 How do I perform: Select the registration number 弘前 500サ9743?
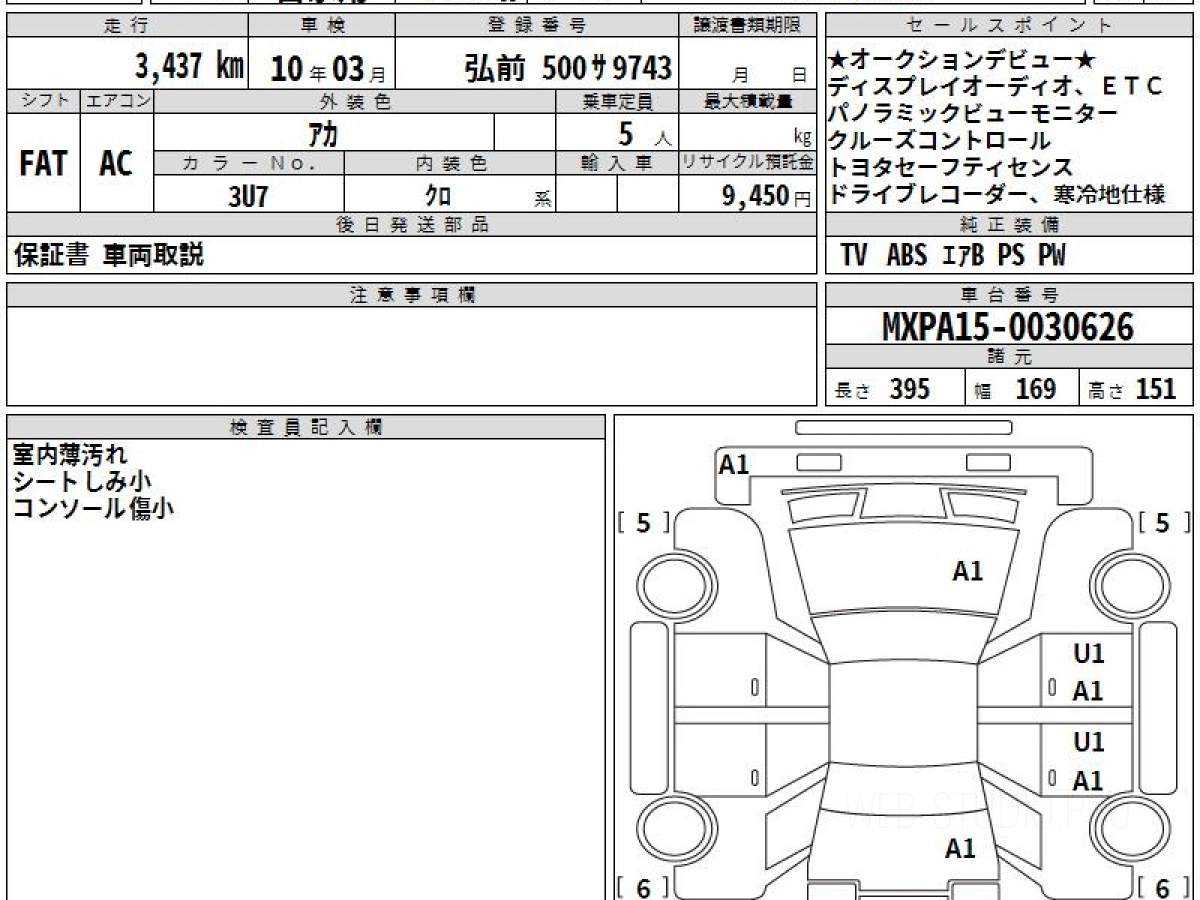(x=567, y=68)
